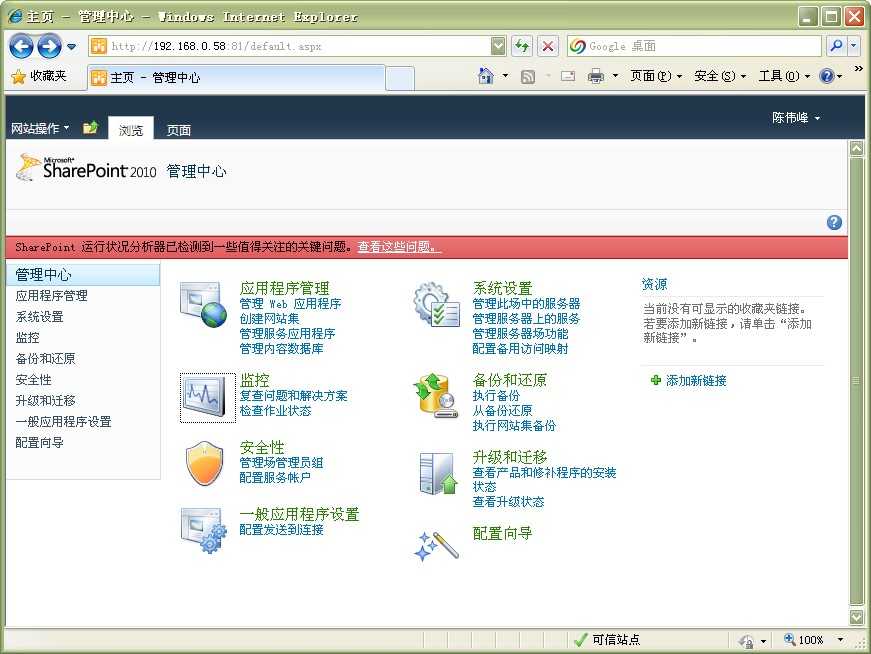Open the 管理内容数据库 link
Screen dimensions: 871x654
(x=281, y=349)
